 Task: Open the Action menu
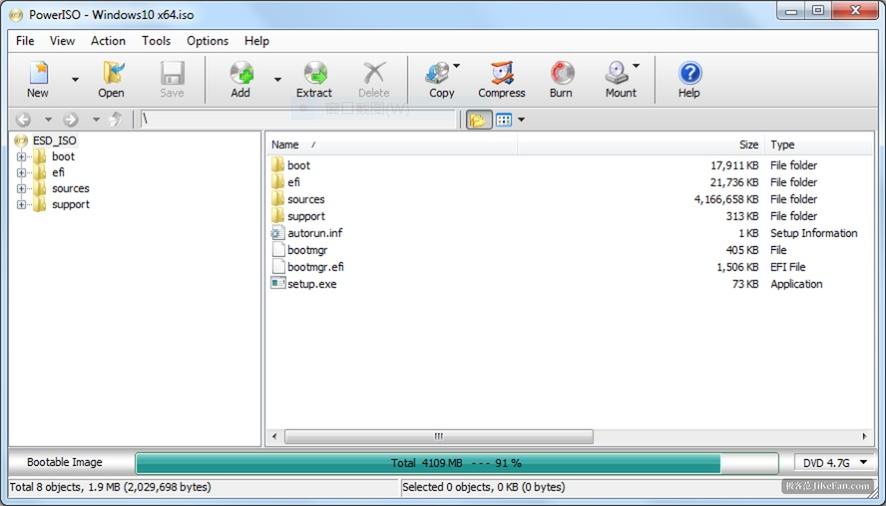pyautogui.click(x=108, y=41)
